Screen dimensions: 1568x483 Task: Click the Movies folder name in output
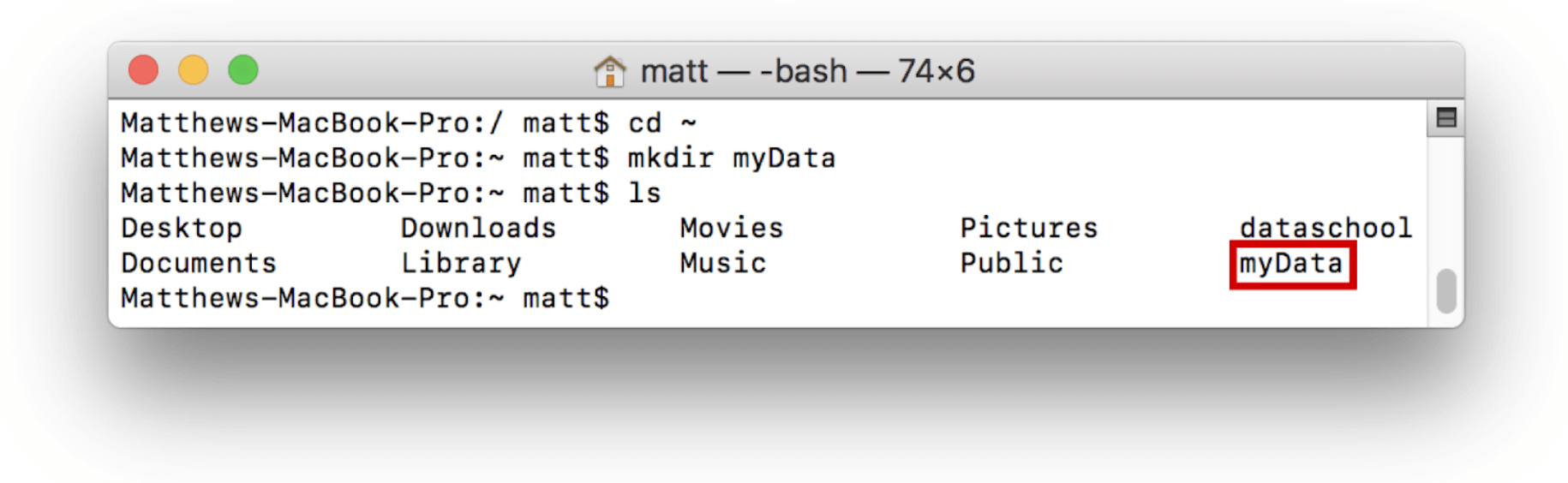[x=731, y=229]
